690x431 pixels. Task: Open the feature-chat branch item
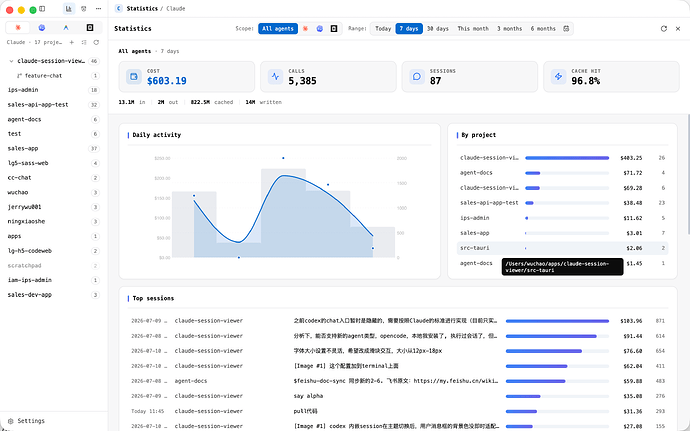pyautogui.click(x=54, y=76)
